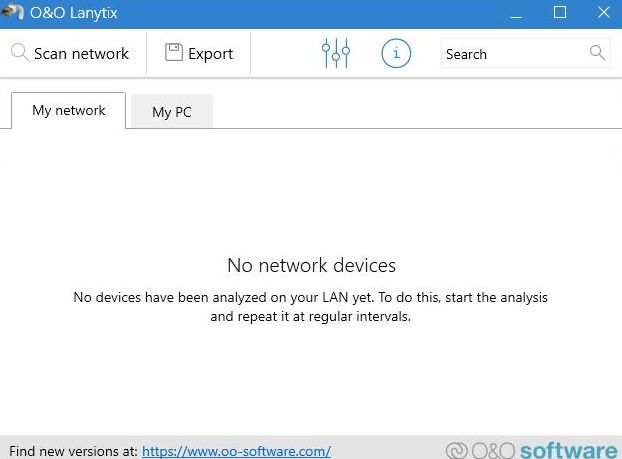The height and width of the screenshot is (459, 622).
Task: Click the O&O Lanytix title text
Action: point(72,14)
